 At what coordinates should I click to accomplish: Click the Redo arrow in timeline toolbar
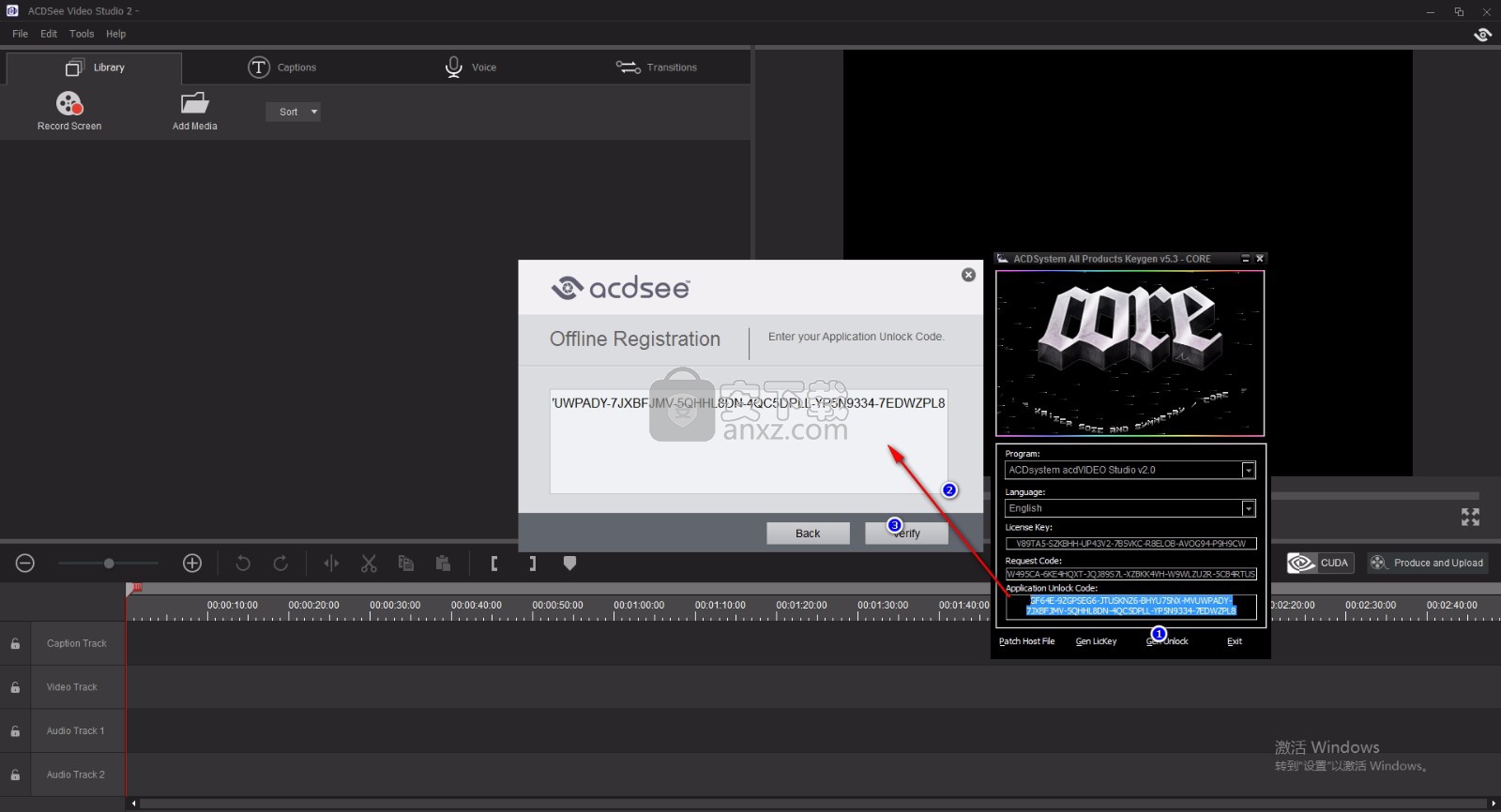coord(280,563)
